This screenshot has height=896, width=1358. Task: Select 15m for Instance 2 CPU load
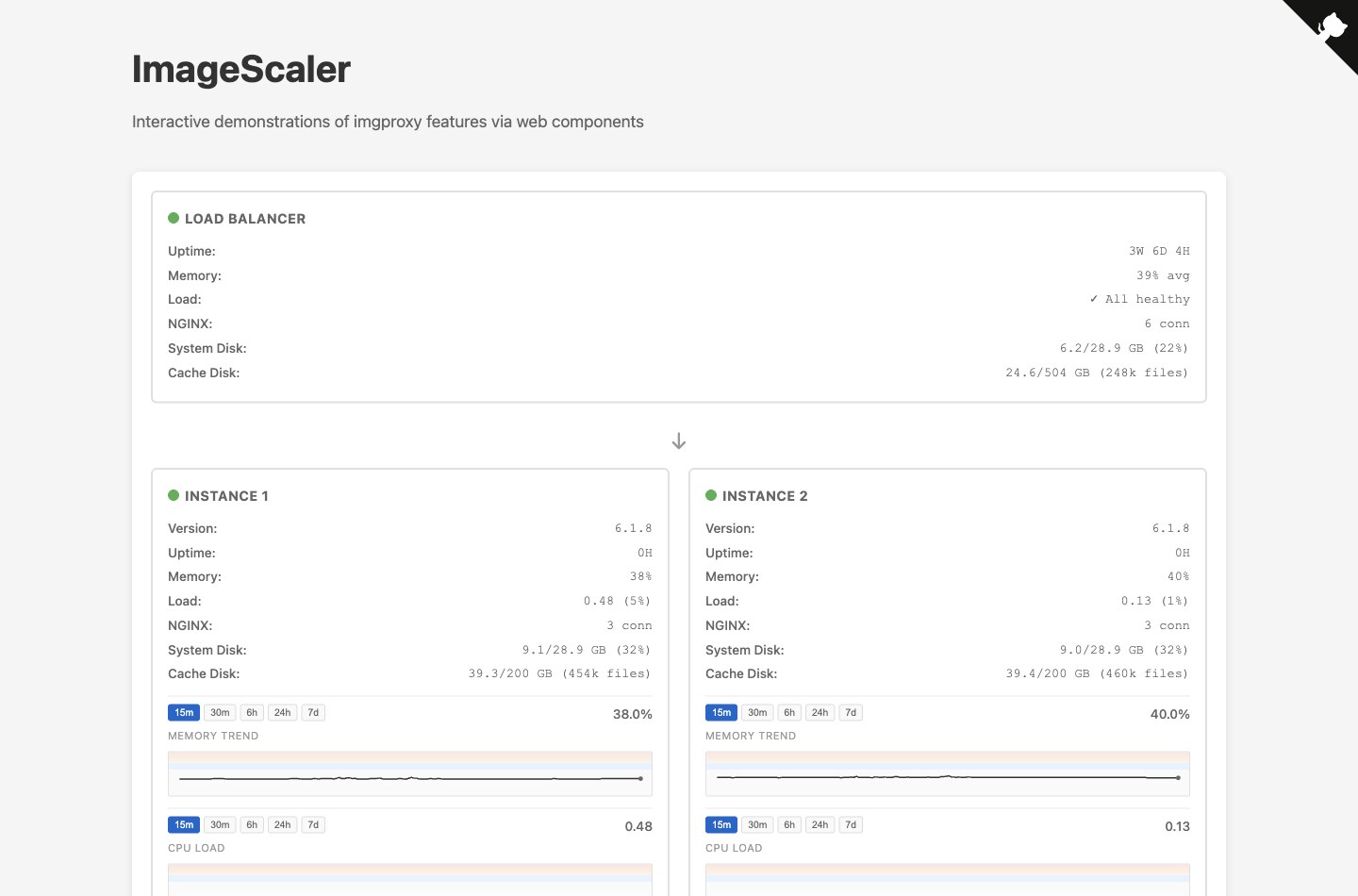click(721, 825)
